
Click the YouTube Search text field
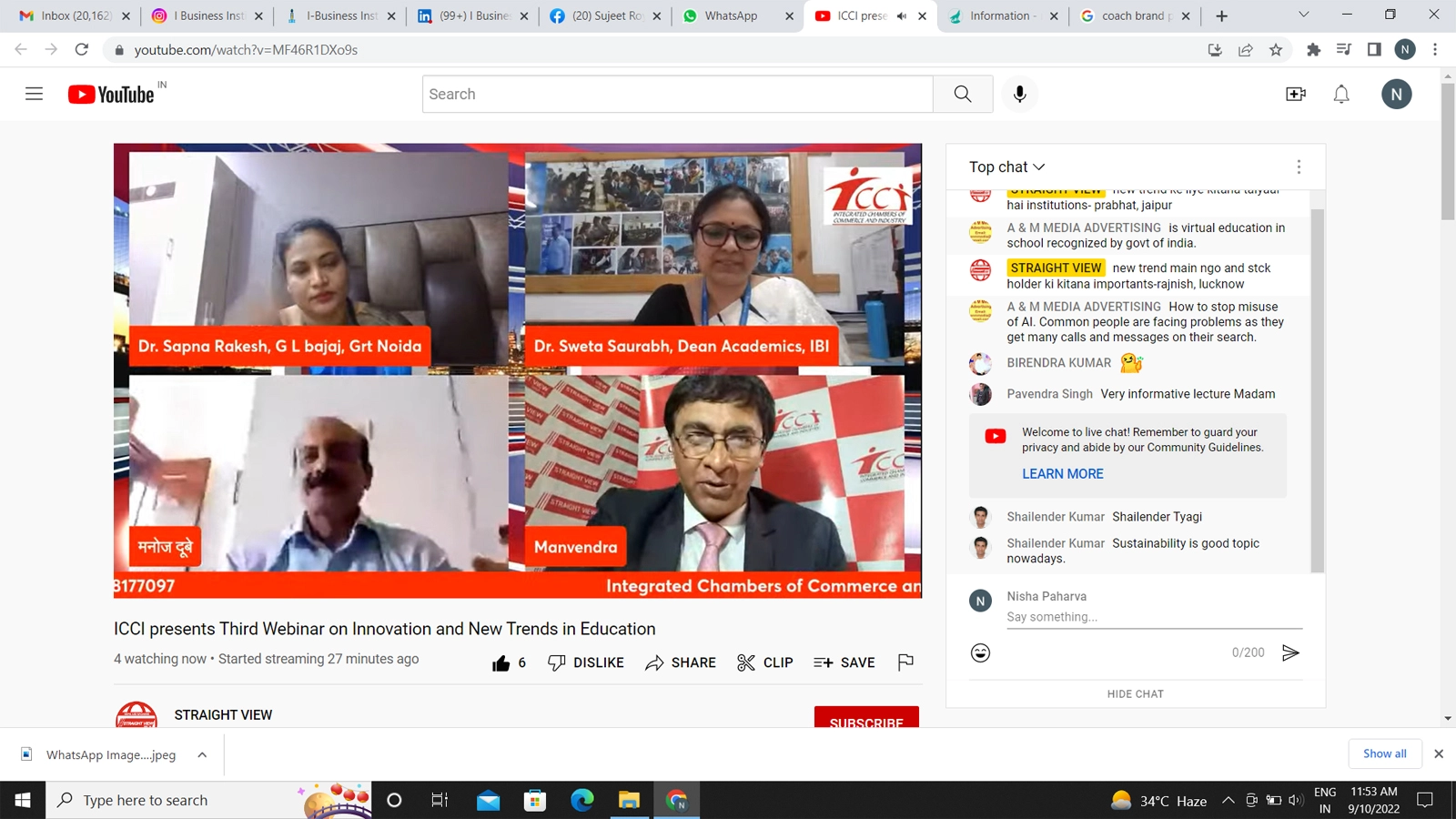tap(678, 94)
